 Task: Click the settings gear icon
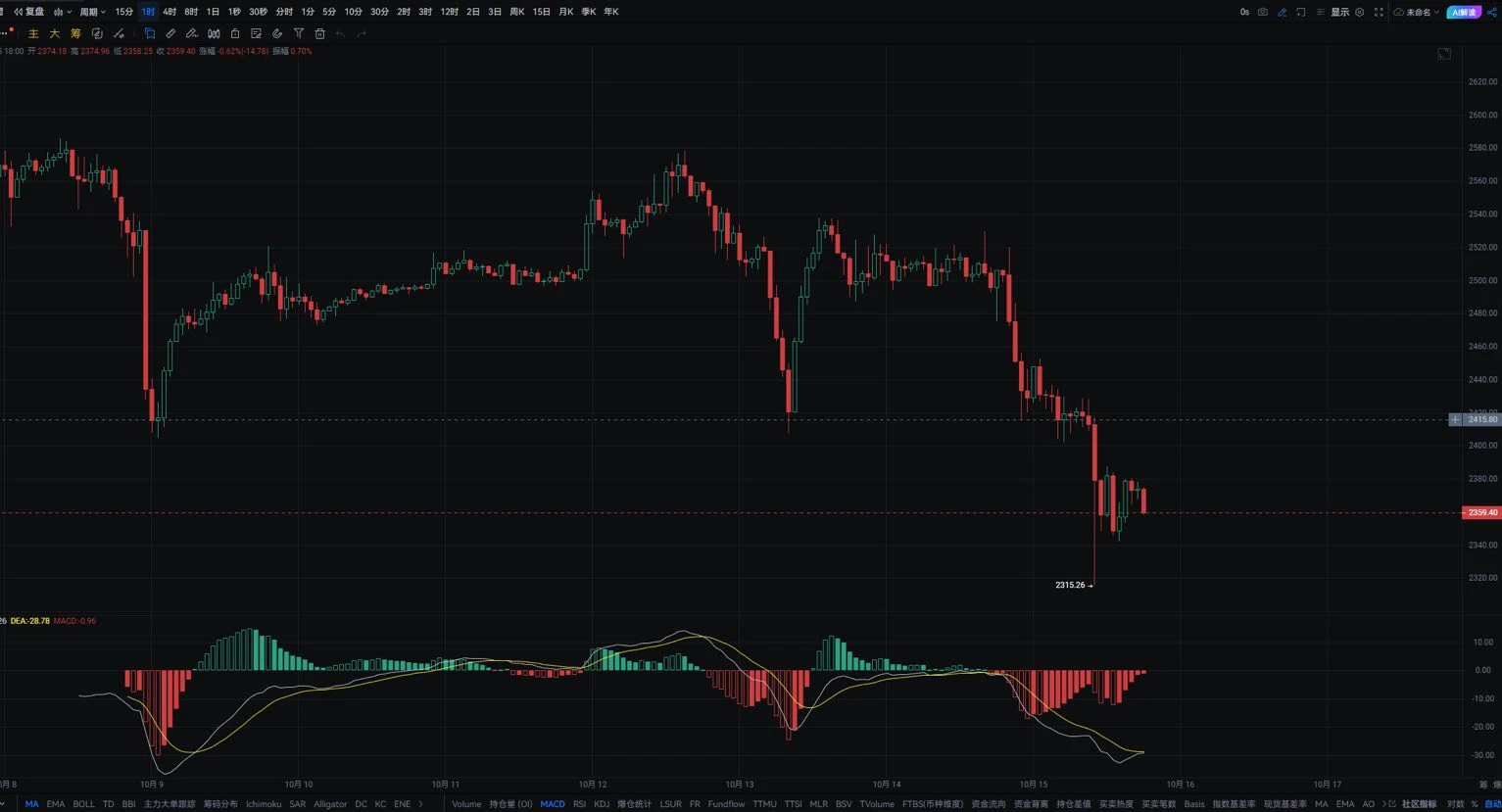click(x=1359, y=12)
